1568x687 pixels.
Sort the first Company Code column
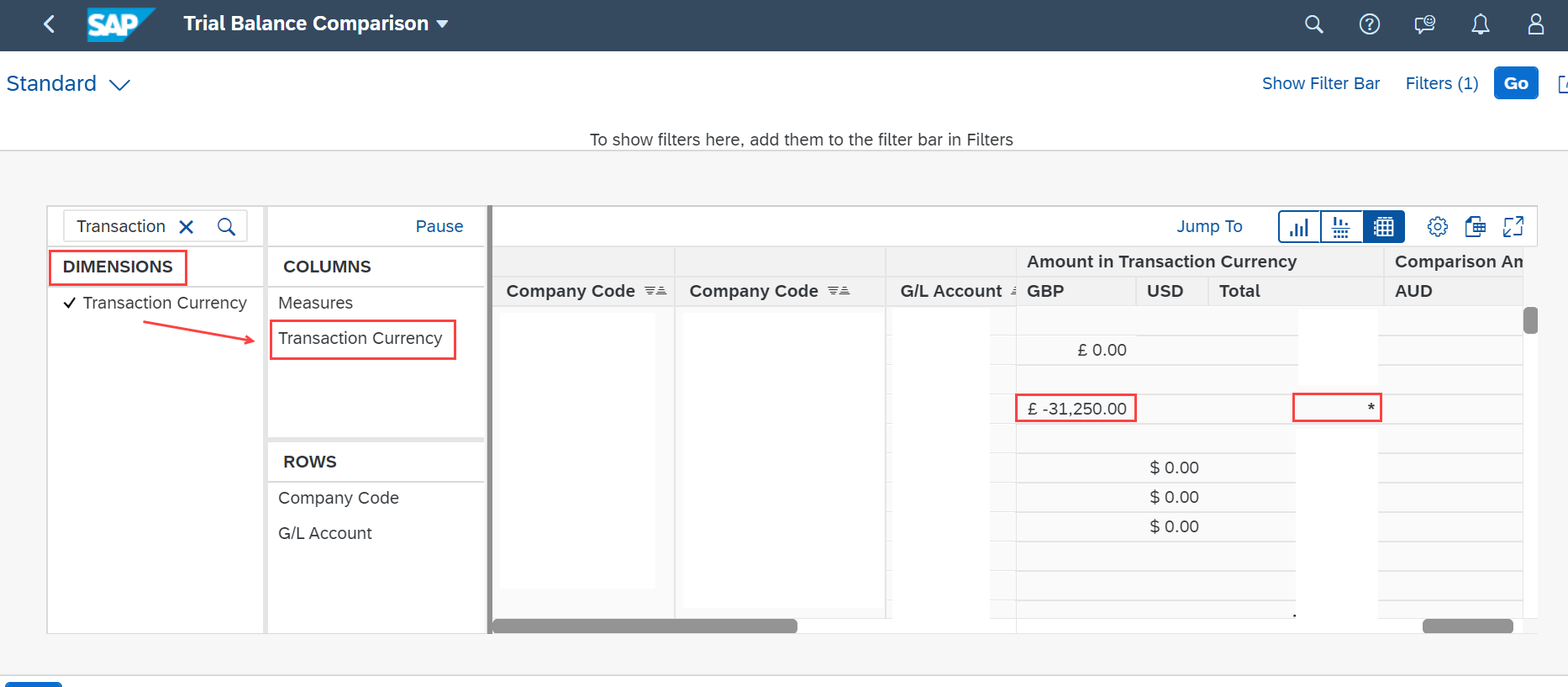(x=655, y=291)
